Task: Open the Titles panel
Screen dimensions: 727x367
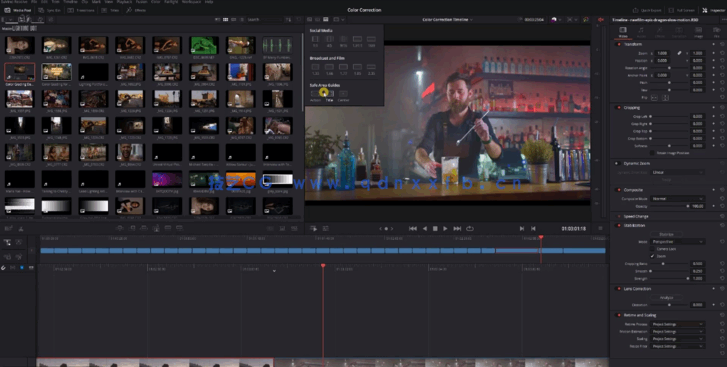Action: [111, 10]
